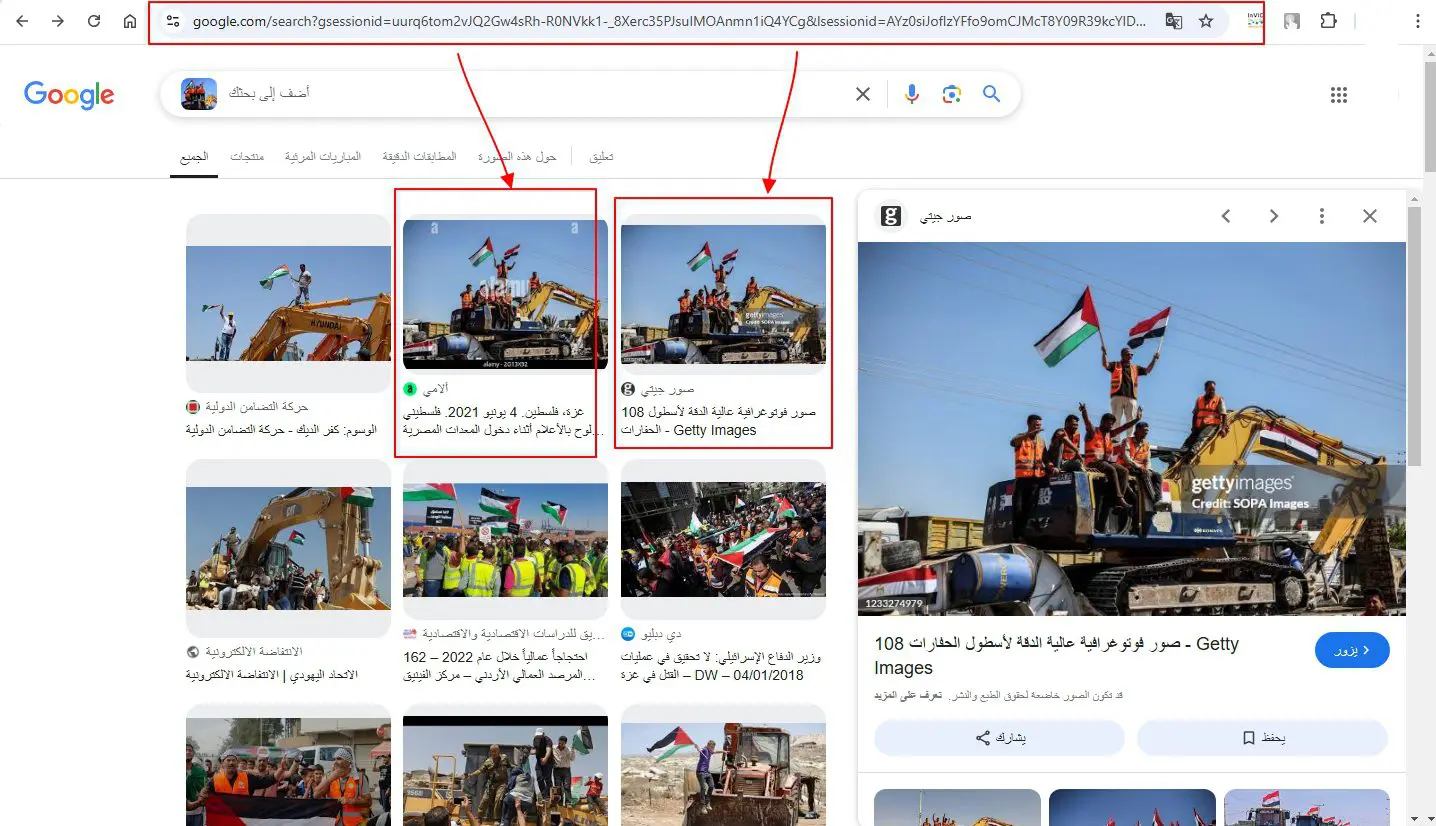Show previous image in preview panel
This screenshot has width=1436, height=826.
[1226, 216]
